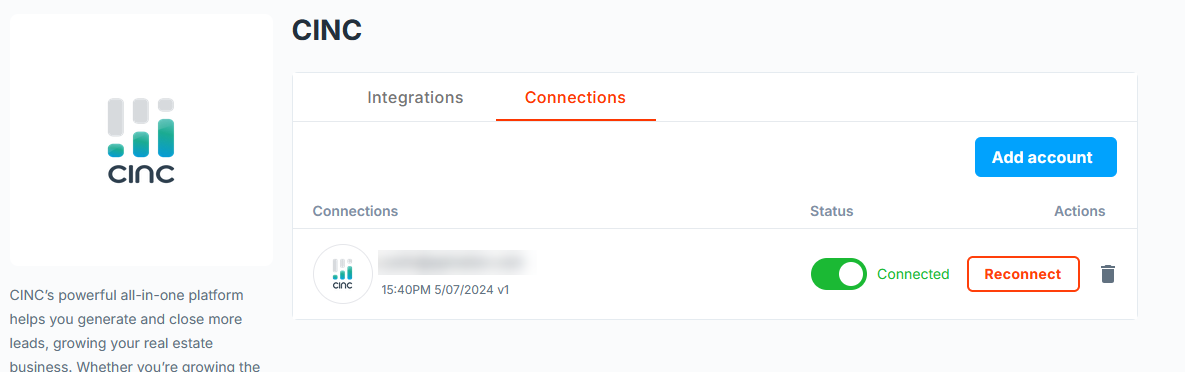The width and height of the screenshot is (1185, 372).
Task: Click the Connections column header
Action: point(355,211)
